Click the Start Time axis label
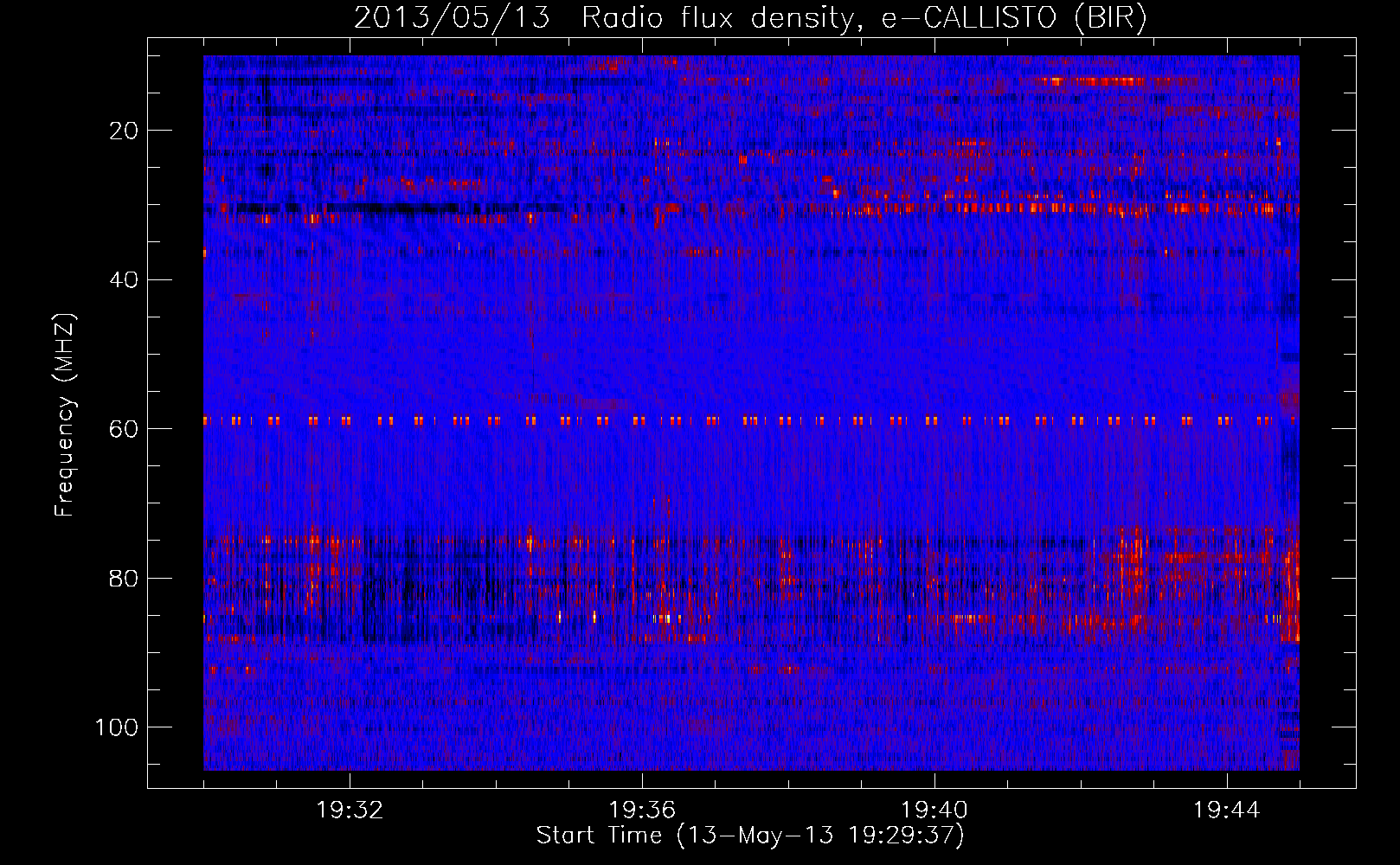This screenshot has width=1400, height=865. coord(750,836)
